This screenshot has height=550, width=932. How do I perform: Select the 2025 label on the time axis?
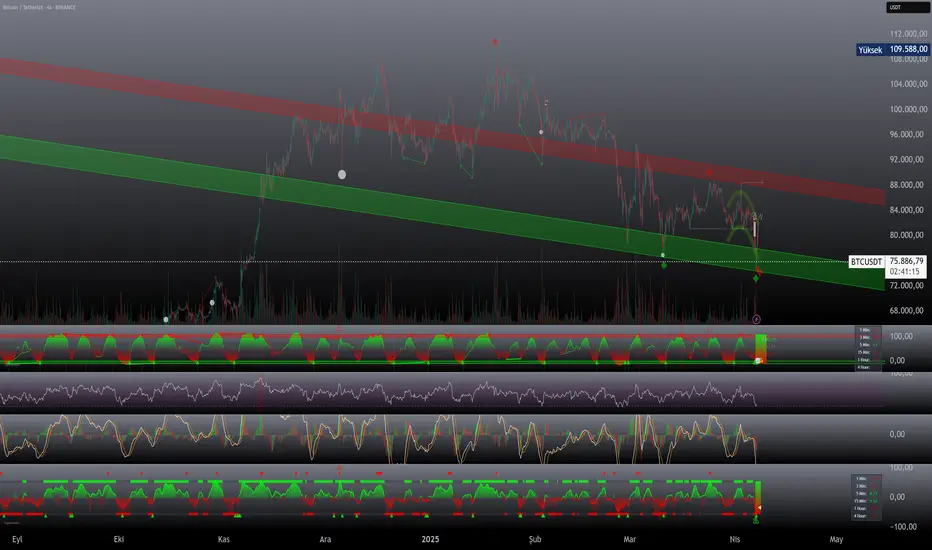point(430,539)
